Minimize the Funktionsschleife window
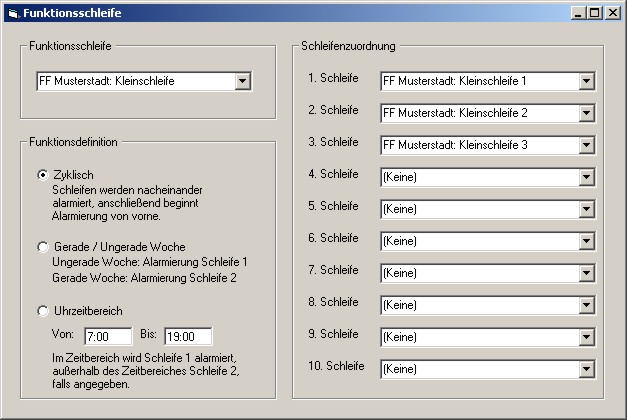Image resolution: width=627 pixels, height=420 pixels. [x=578, y=12]
